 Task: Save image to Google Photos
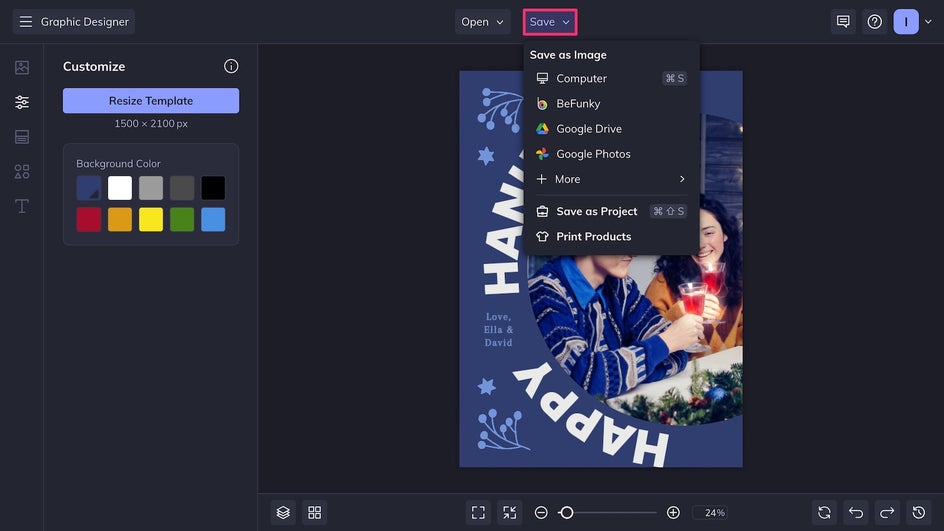[611, 154]
